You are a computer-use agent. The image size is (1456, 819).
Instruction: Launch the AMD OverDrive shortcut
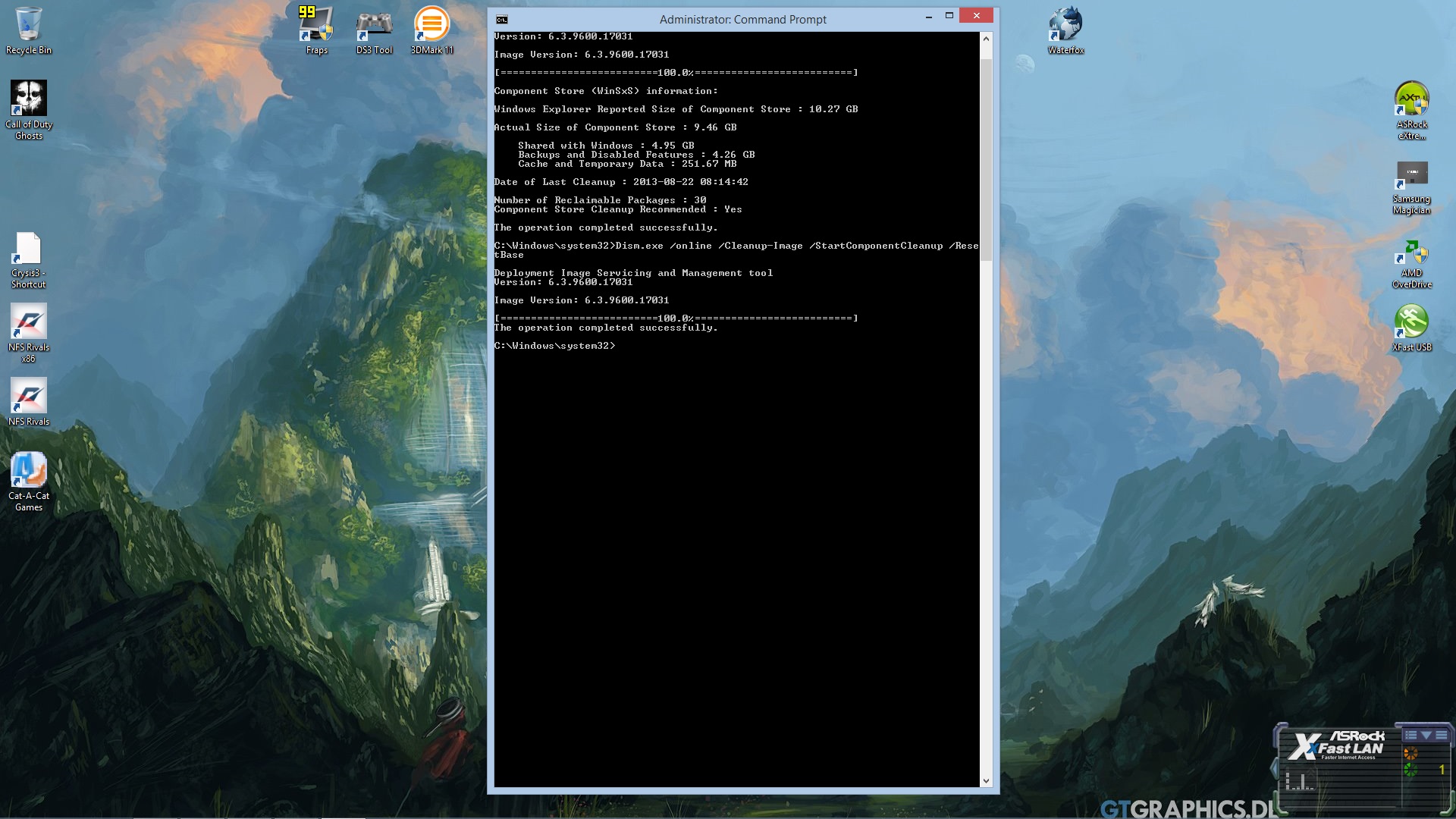1411,252
